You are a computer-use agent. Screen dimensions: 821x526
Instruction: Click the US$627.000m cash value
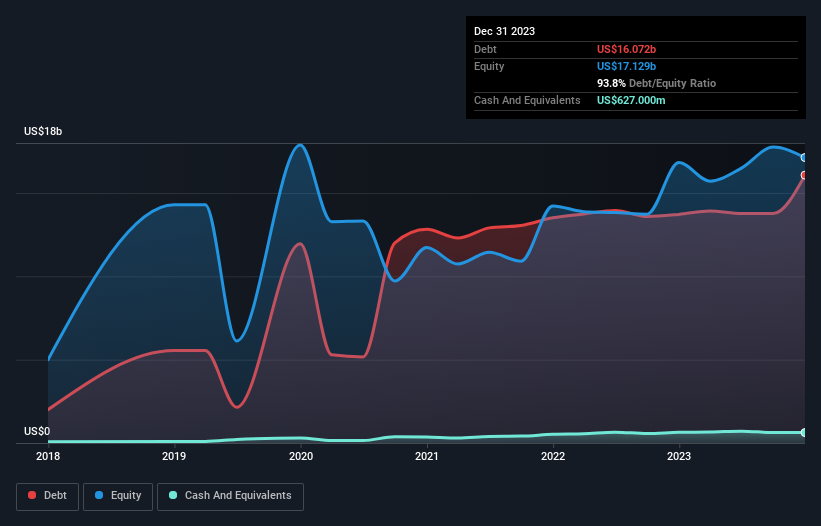click(x=631, y=100)
